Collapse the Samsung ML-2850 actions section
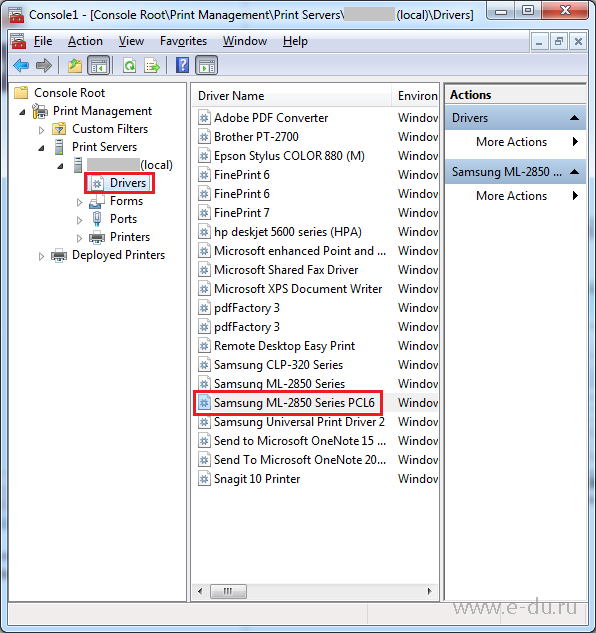This screenshot has width=596, height=633. 574,172
